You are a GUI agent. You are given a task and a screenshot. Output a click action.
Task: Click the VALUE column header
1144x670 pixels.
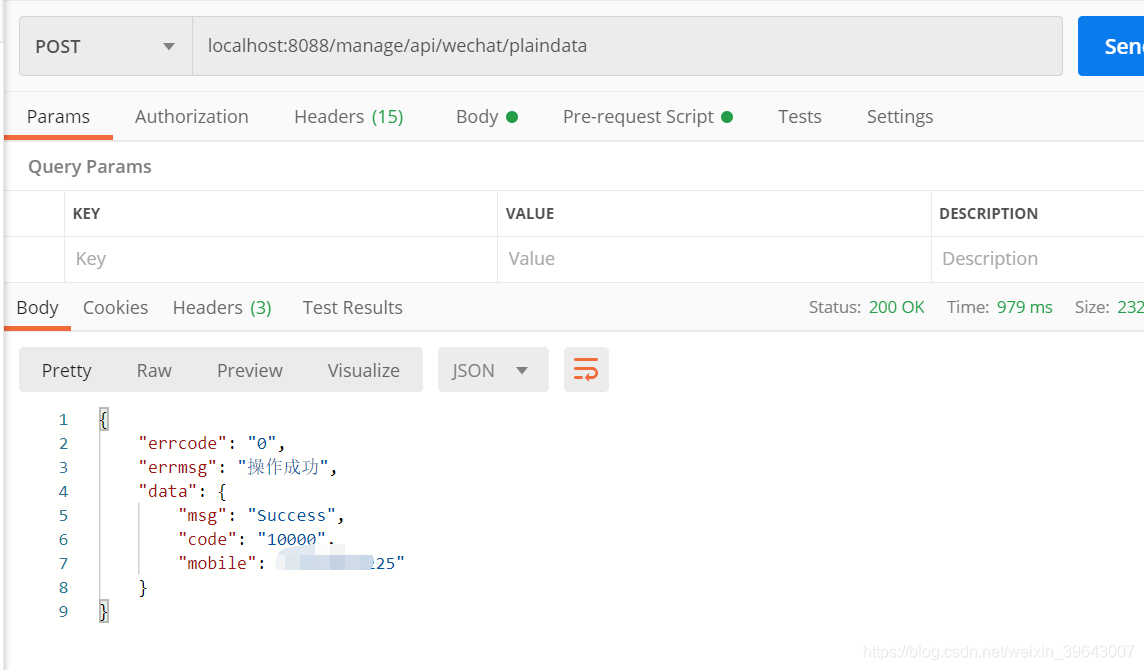(x=530, y=214)
